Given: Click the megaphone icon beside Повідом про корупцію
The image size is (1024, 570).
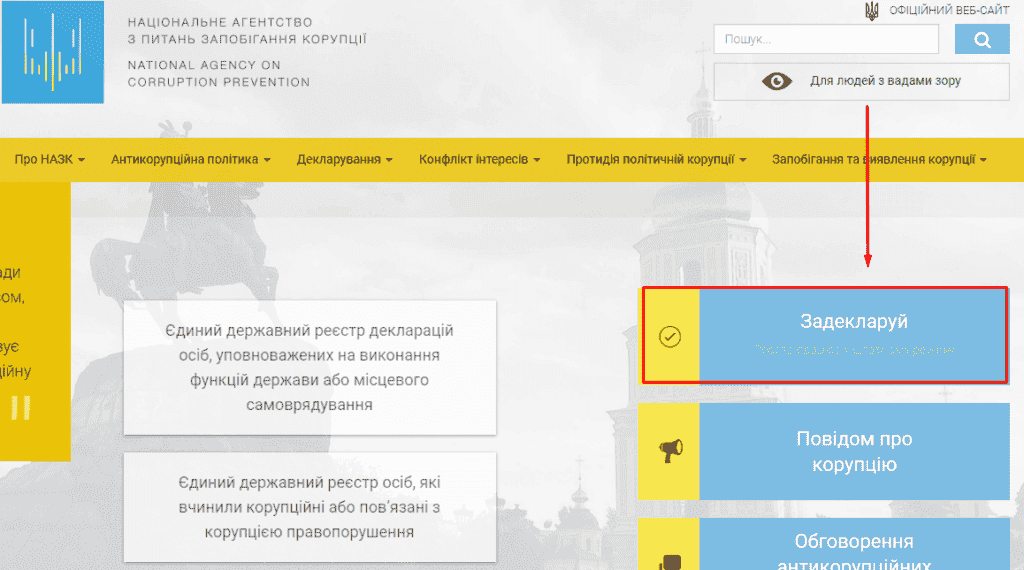Looking at the screenshot, I should tap(670, 452).
